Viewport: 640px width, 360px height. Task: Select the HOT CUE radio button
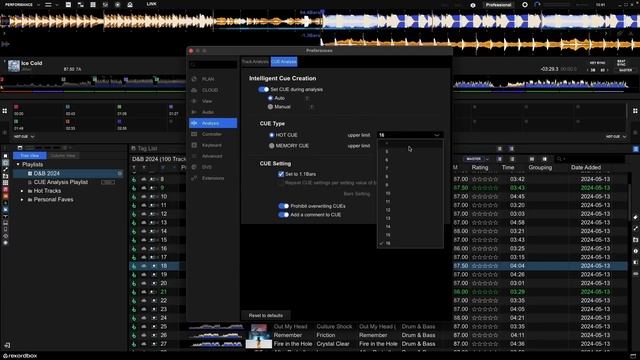pos(271,135)
